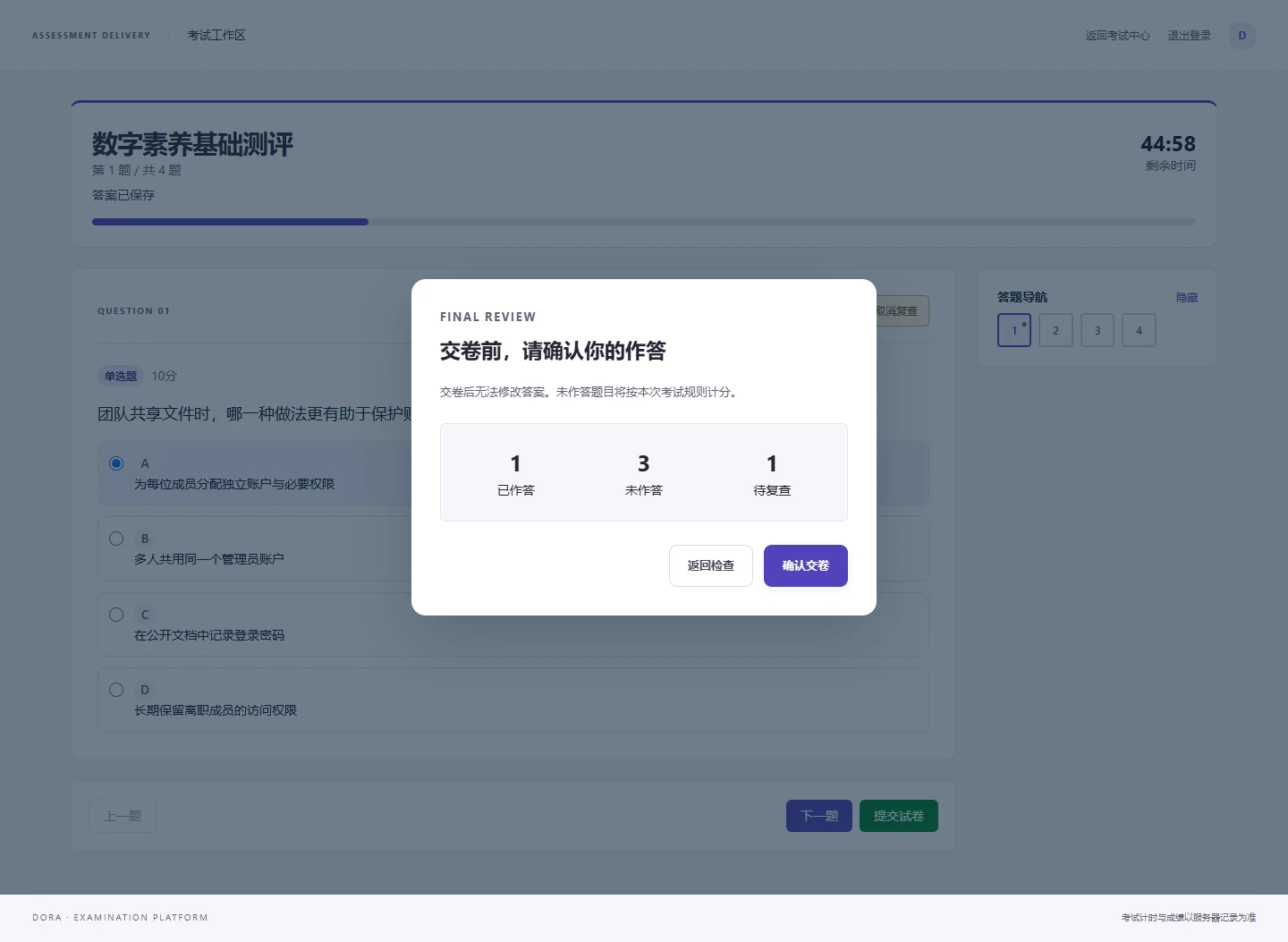Go to question 1 in 答题导航
1288x942 pixels.
click(x=1014, y=330)
